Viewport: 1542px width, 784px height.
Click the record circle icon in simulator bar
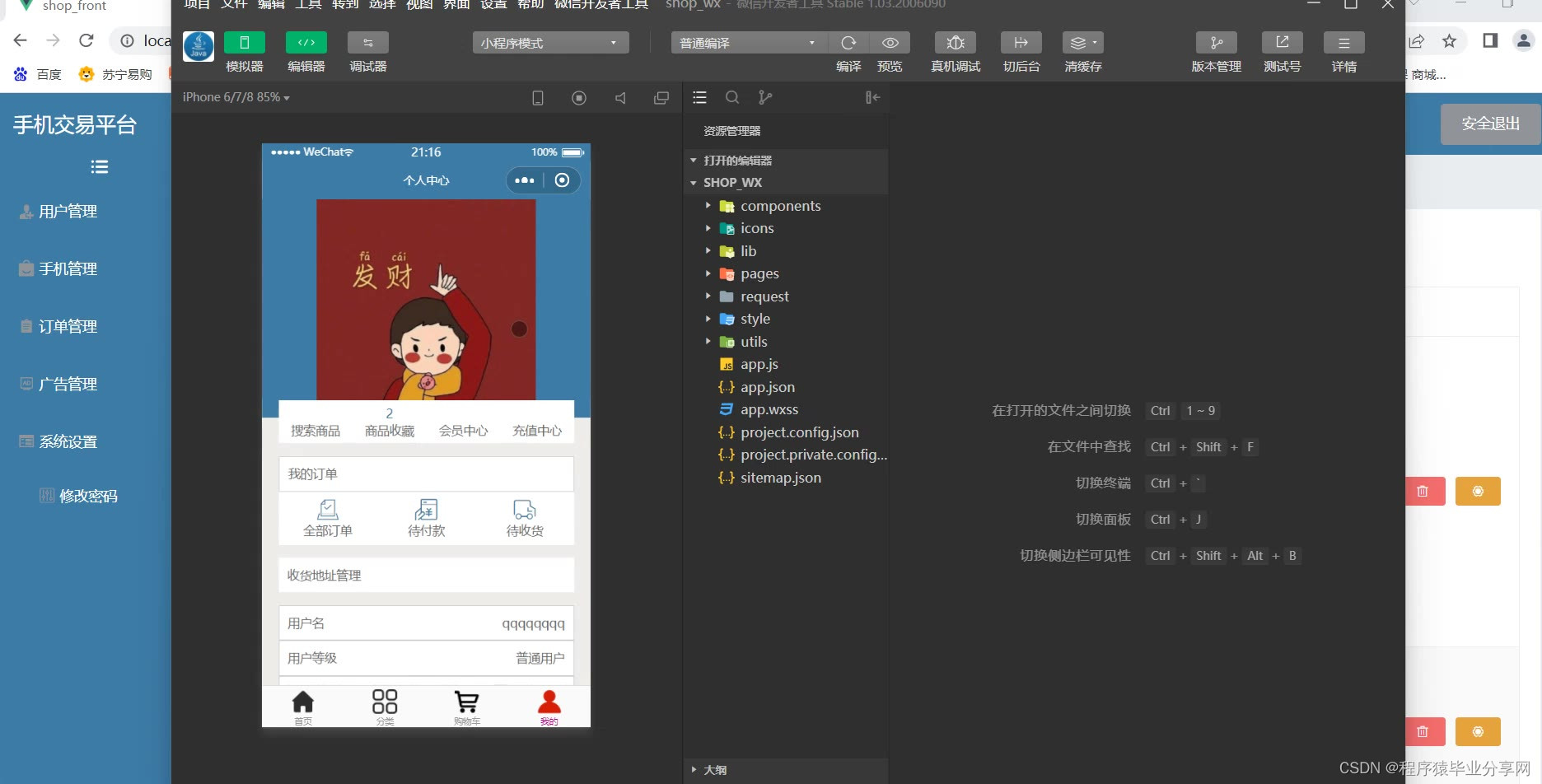pyautogui.click(x=579, y=98)
